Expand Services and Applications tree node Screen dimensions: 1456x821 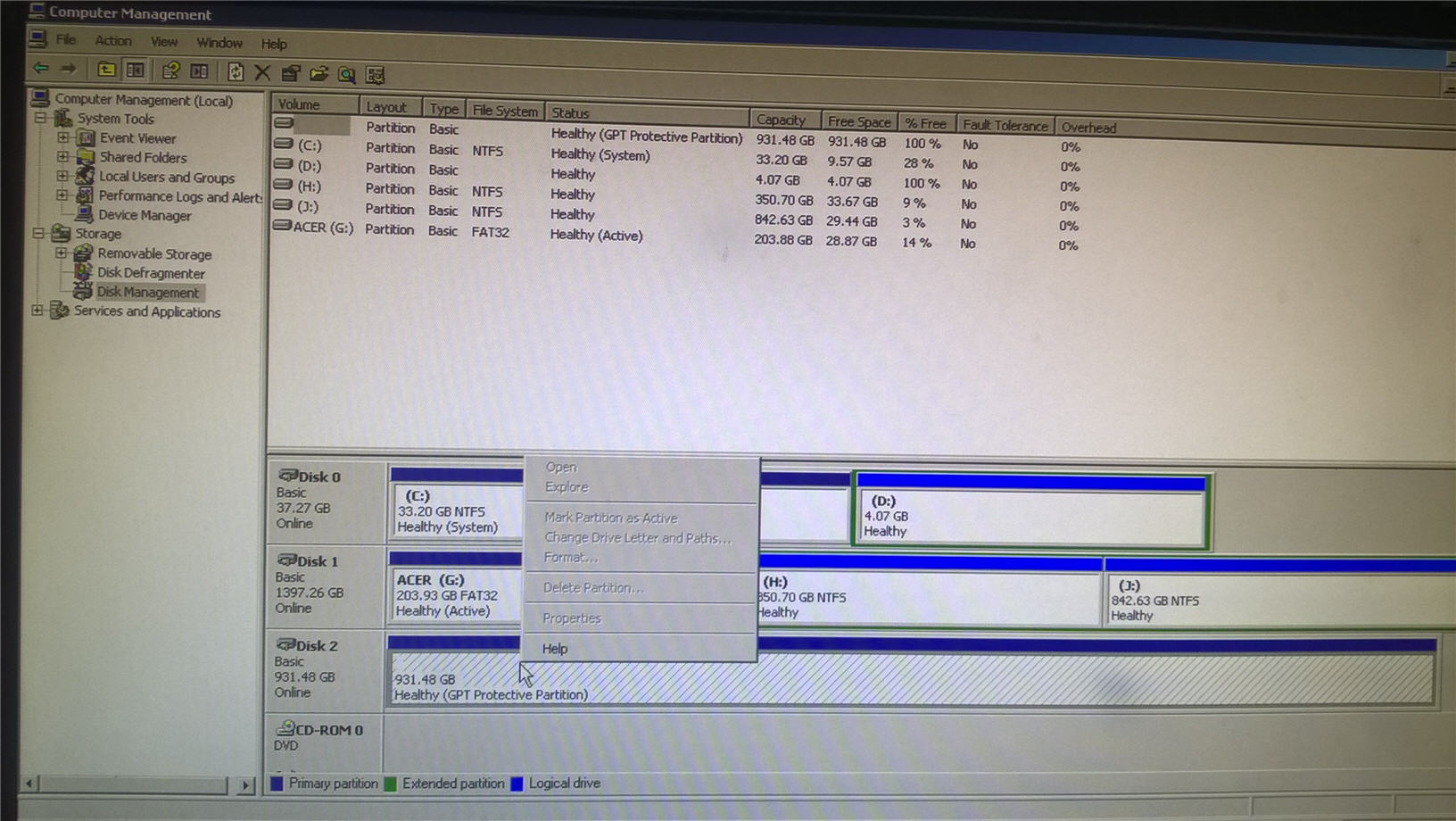[x=37, y=310]
